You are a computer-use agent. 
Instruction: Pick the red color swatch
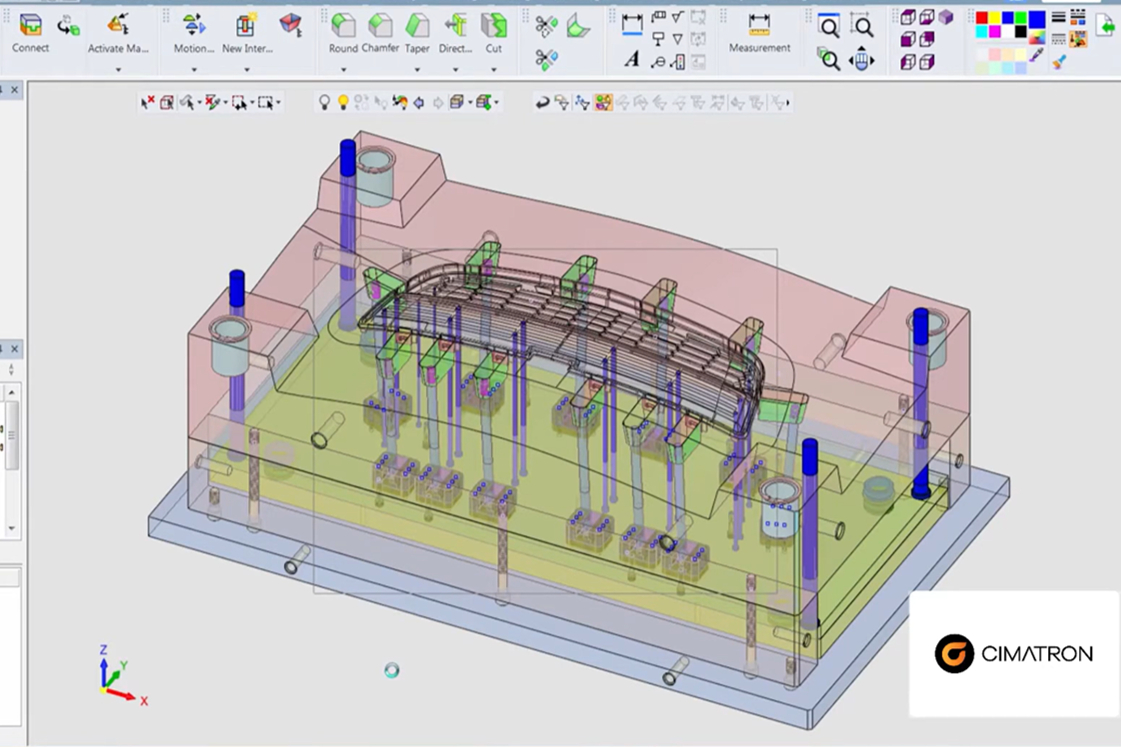(982, 18)
